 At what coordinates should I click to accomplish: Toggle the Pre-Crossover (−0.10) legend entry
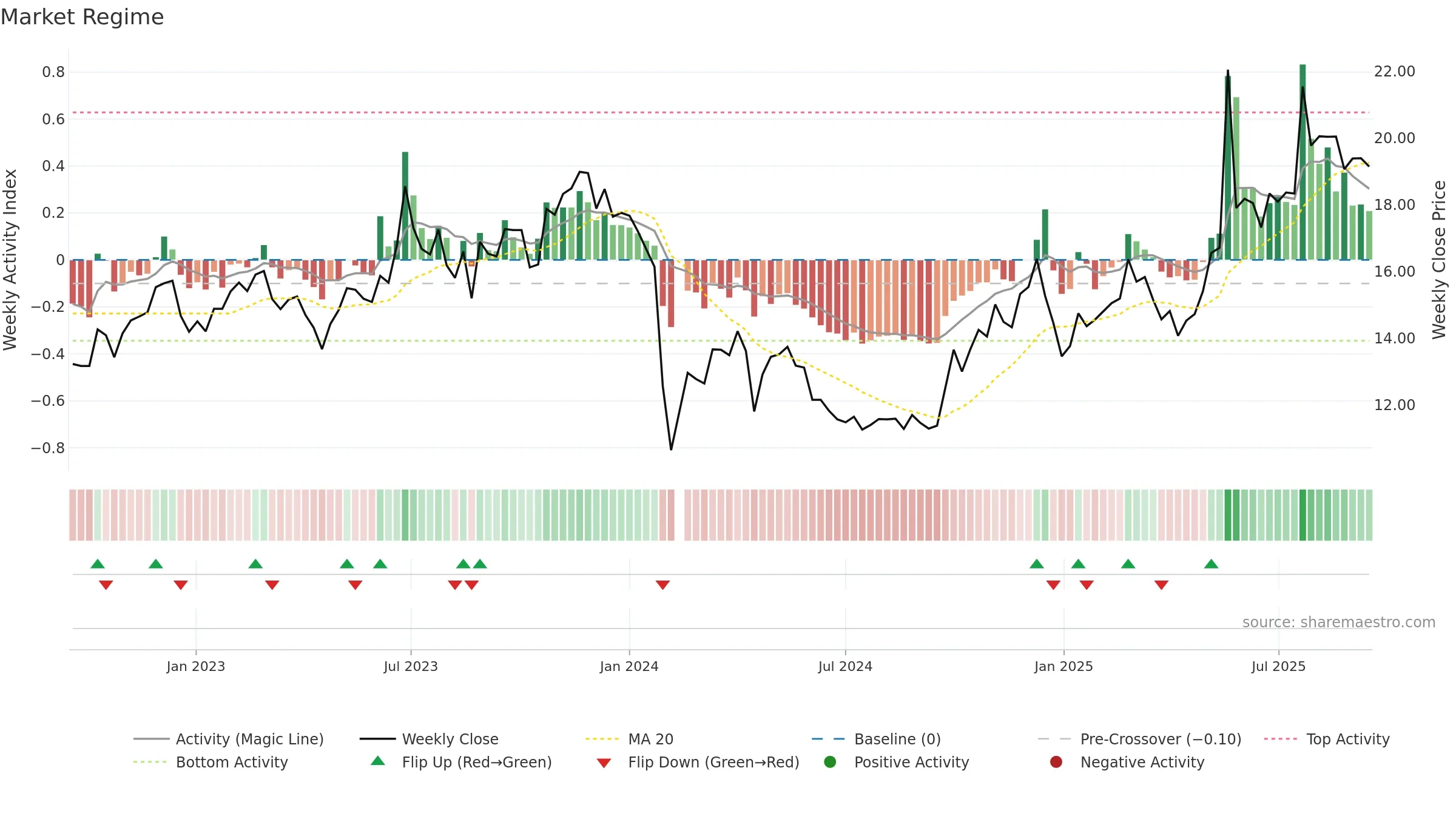[x=1139, y=739]
